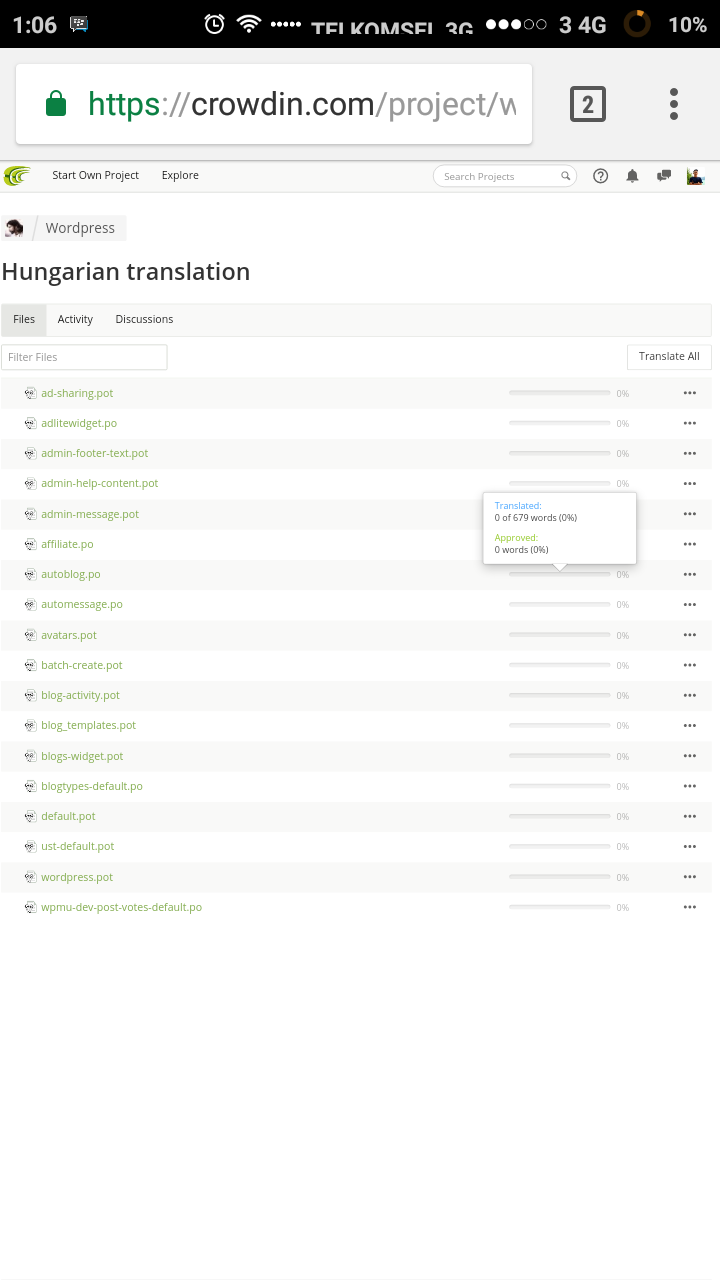Open the messages chat icon
This screenshot has width=720, height=1280.
tap(663, 176)
